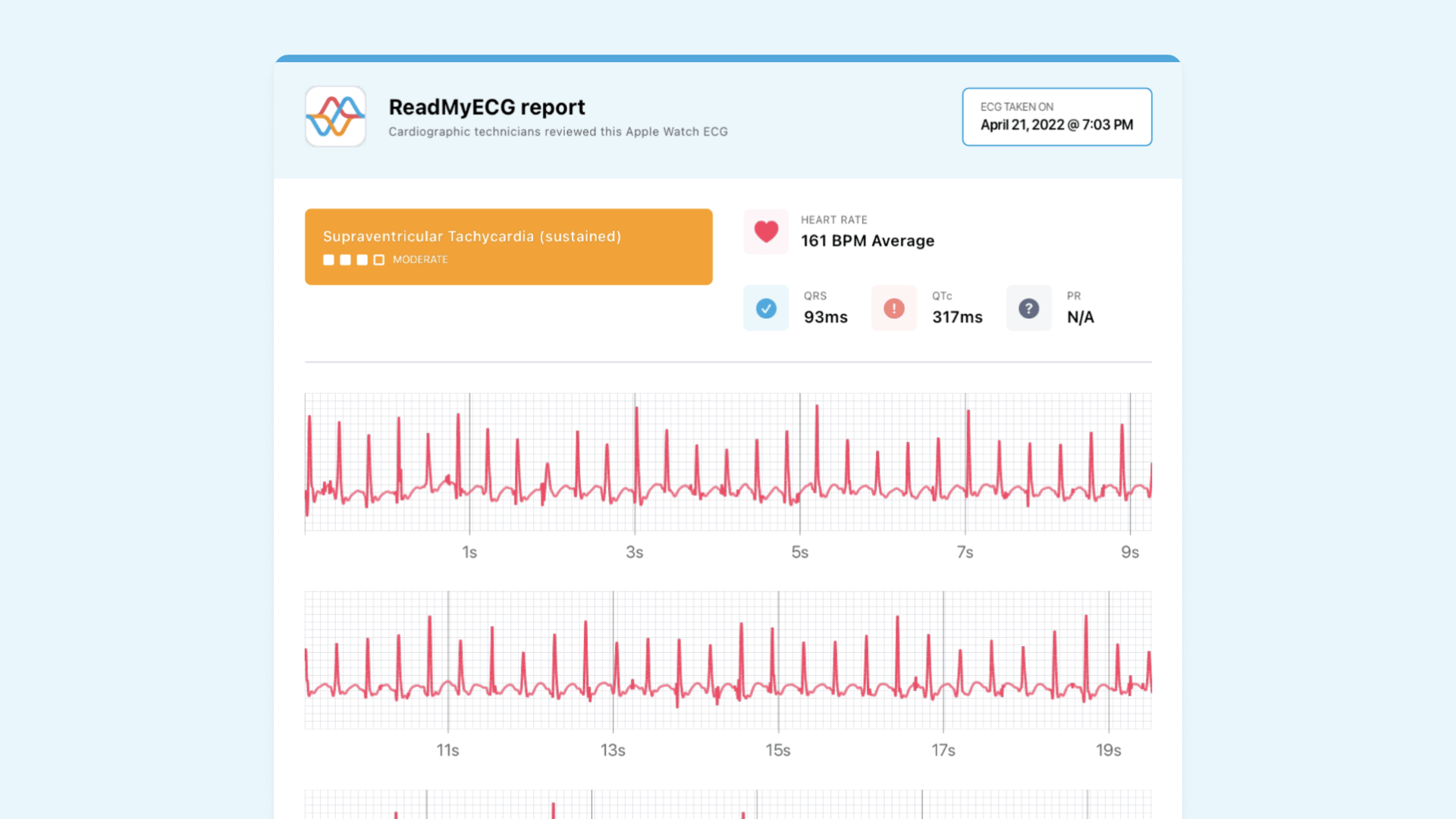Click the 9s time marker label
Image resolution: width=1456 pixels, height=819 pixels.
(1130, 552)
